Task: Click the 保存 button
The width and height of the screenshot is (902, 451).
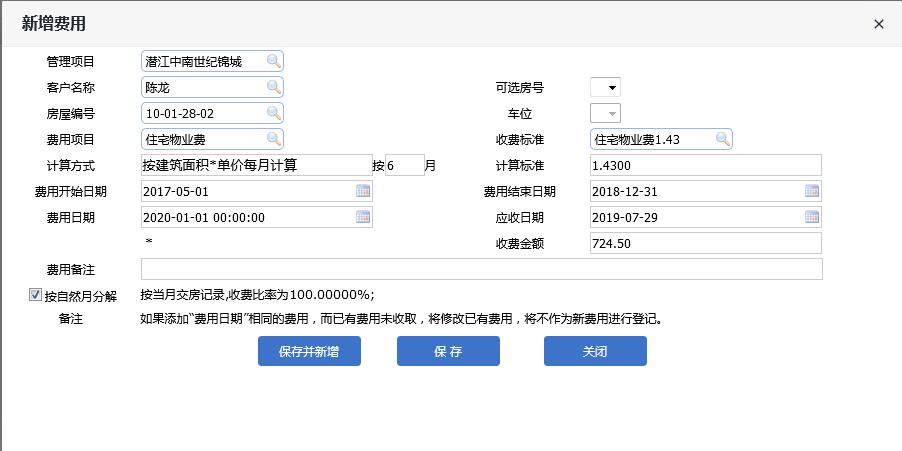Action: point(448,351)
